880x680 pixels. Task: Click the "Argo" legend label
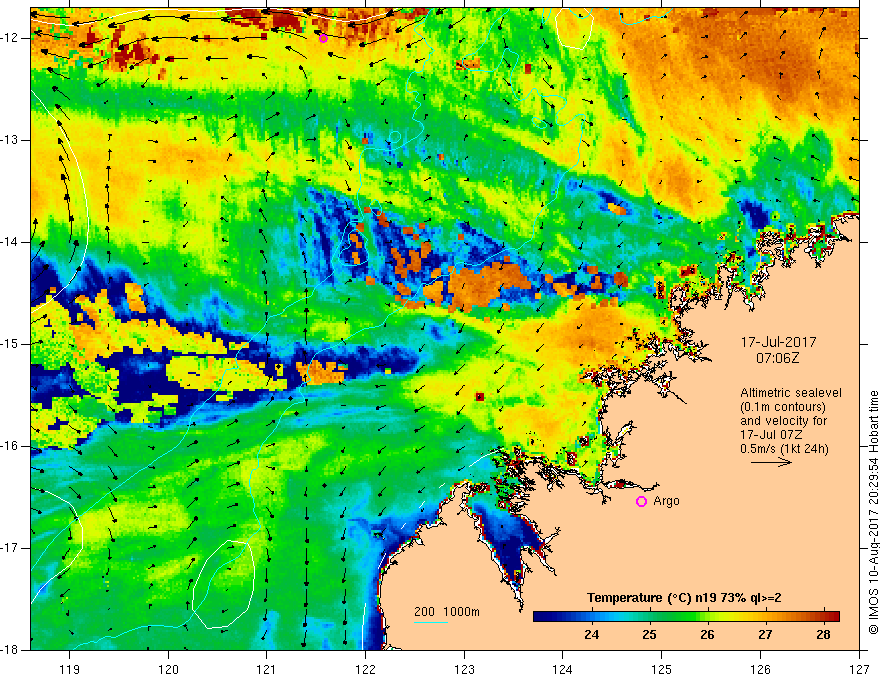click(x=666, y=501)
